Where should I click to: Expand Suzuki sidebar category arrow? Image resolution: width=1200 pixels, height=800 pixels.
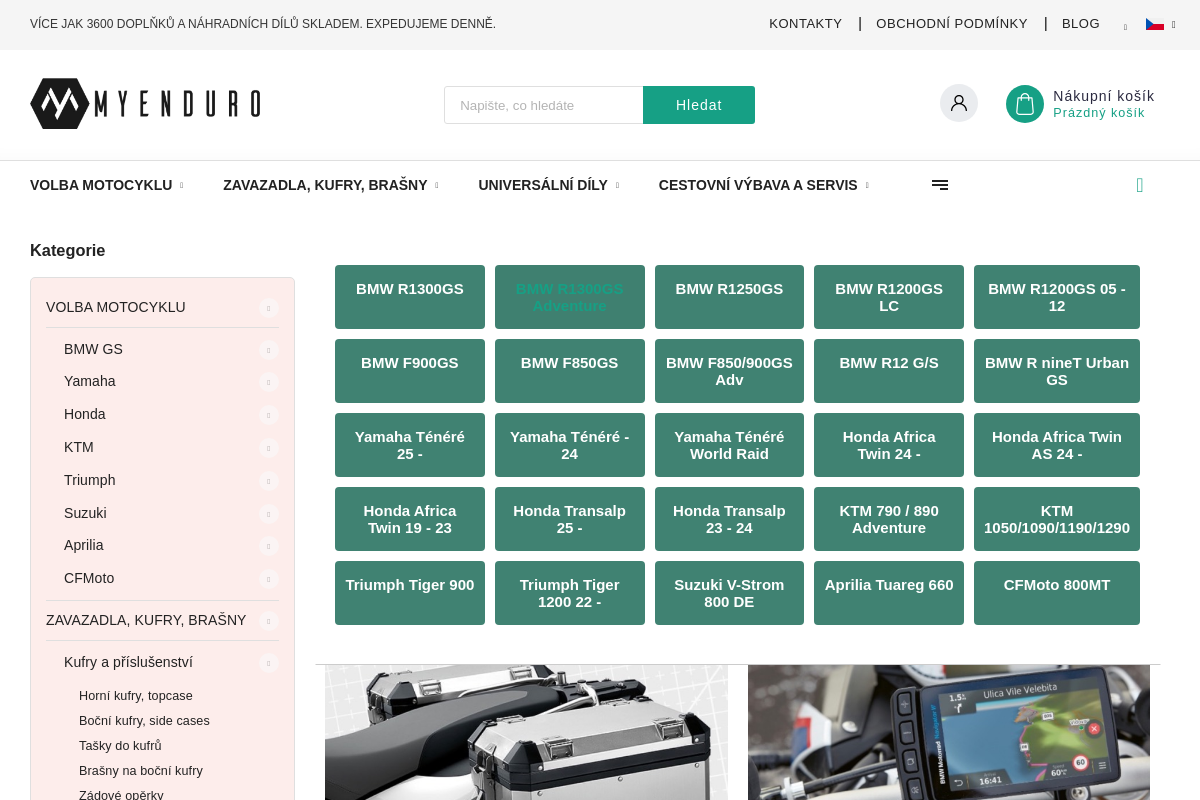268,513
